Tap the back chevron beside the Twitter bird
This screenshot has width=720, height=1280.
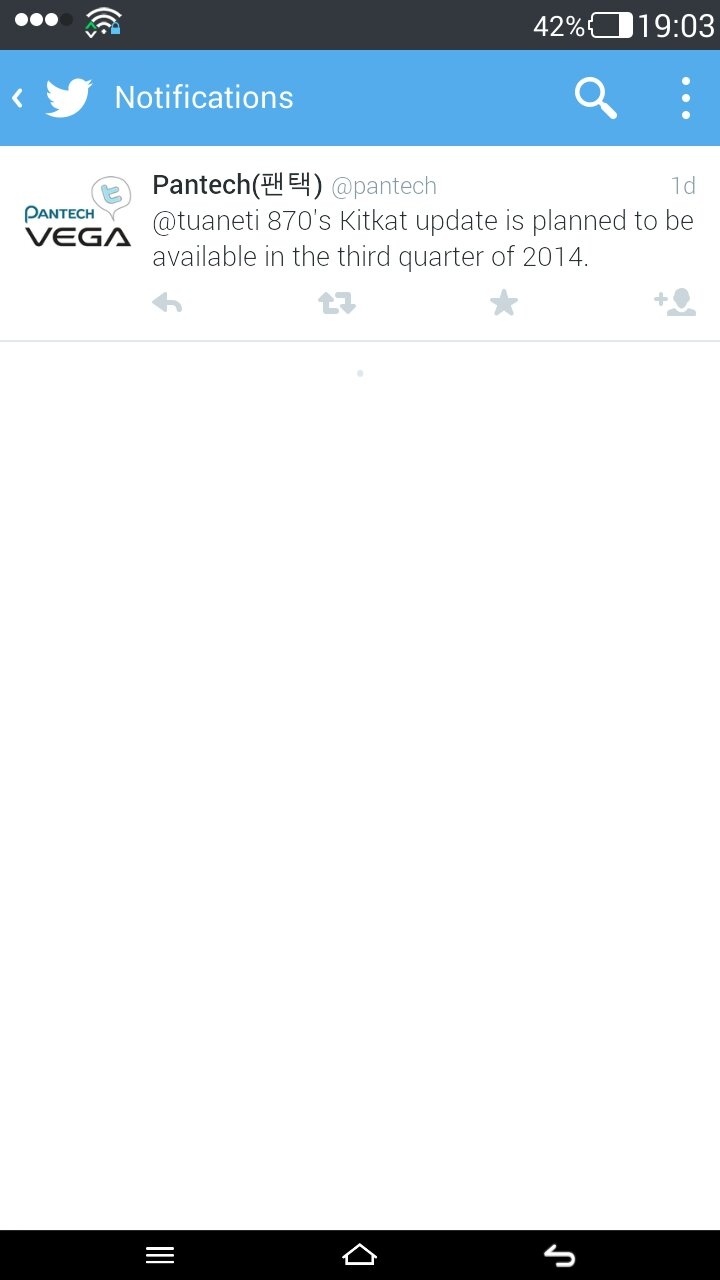coord(17,98)
